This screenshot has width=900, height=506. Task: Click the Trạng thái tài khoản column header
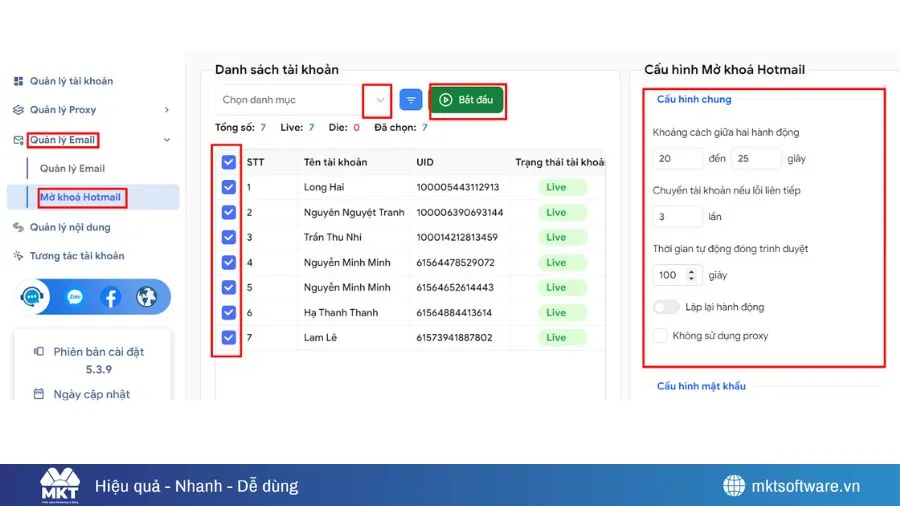tap(559, 162)
